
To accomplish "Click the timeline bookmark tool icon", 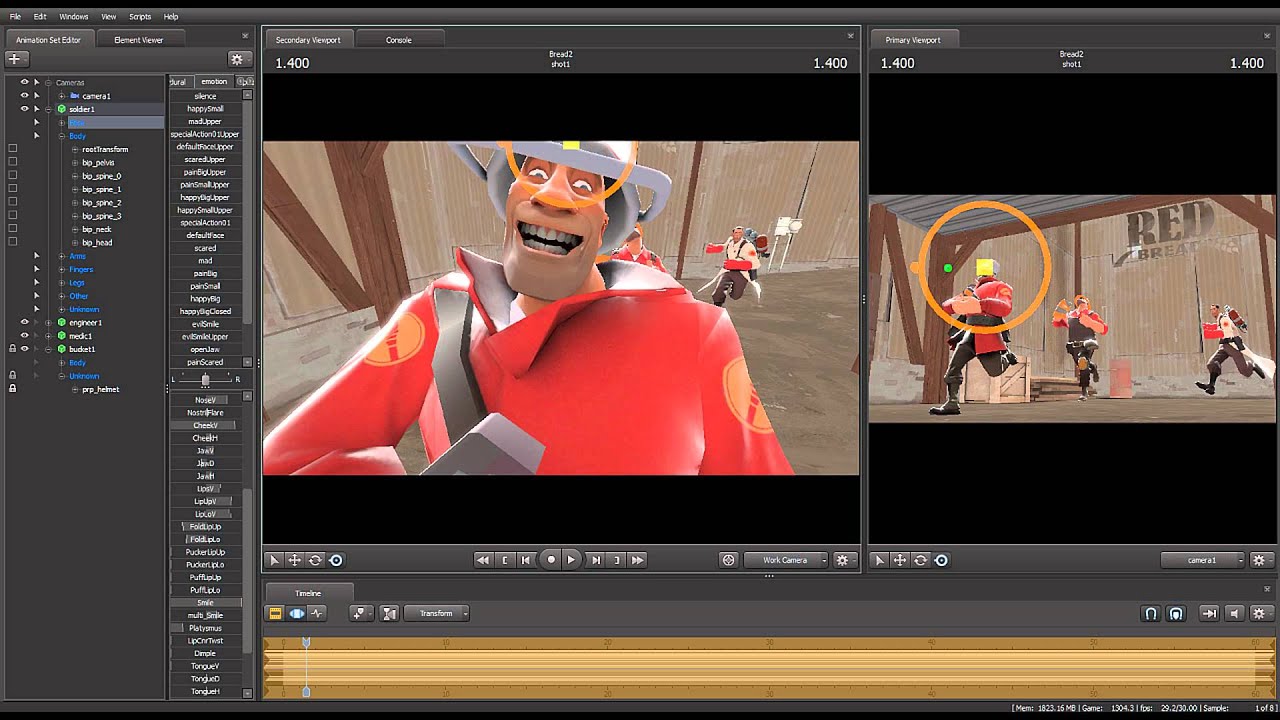I will [x=359, y=613].
